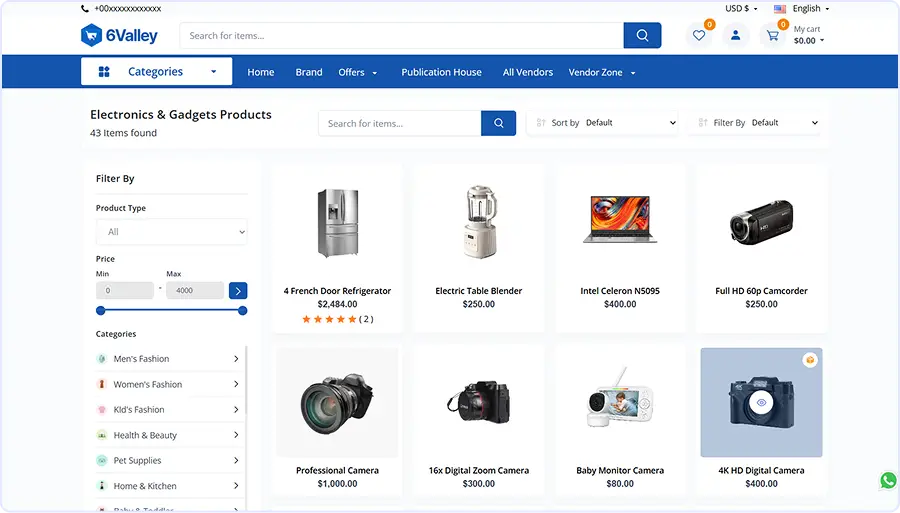Click the Professional Camera thumbnail
The height and width of the screenshot is (513, 900).
point(337,402)
